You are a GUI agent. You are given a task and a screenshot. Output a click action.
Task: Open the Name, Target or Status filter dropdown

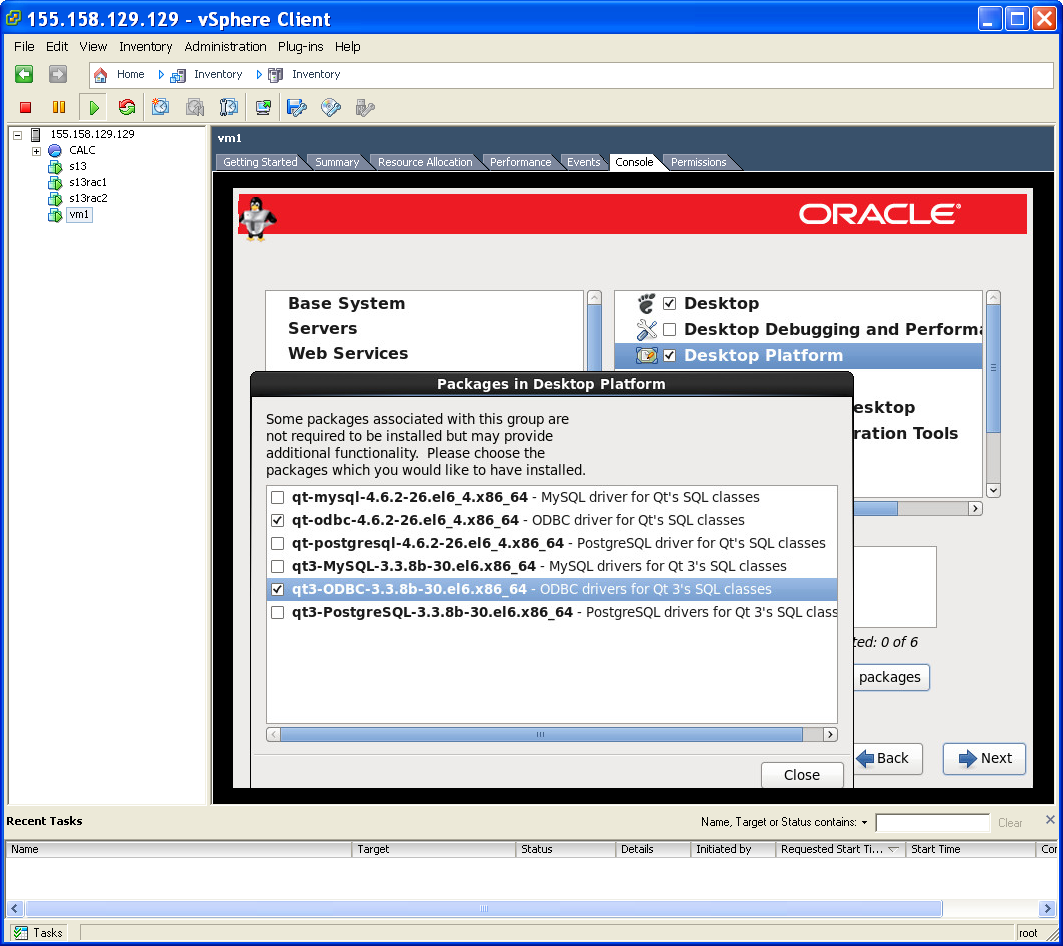point(864,823)
